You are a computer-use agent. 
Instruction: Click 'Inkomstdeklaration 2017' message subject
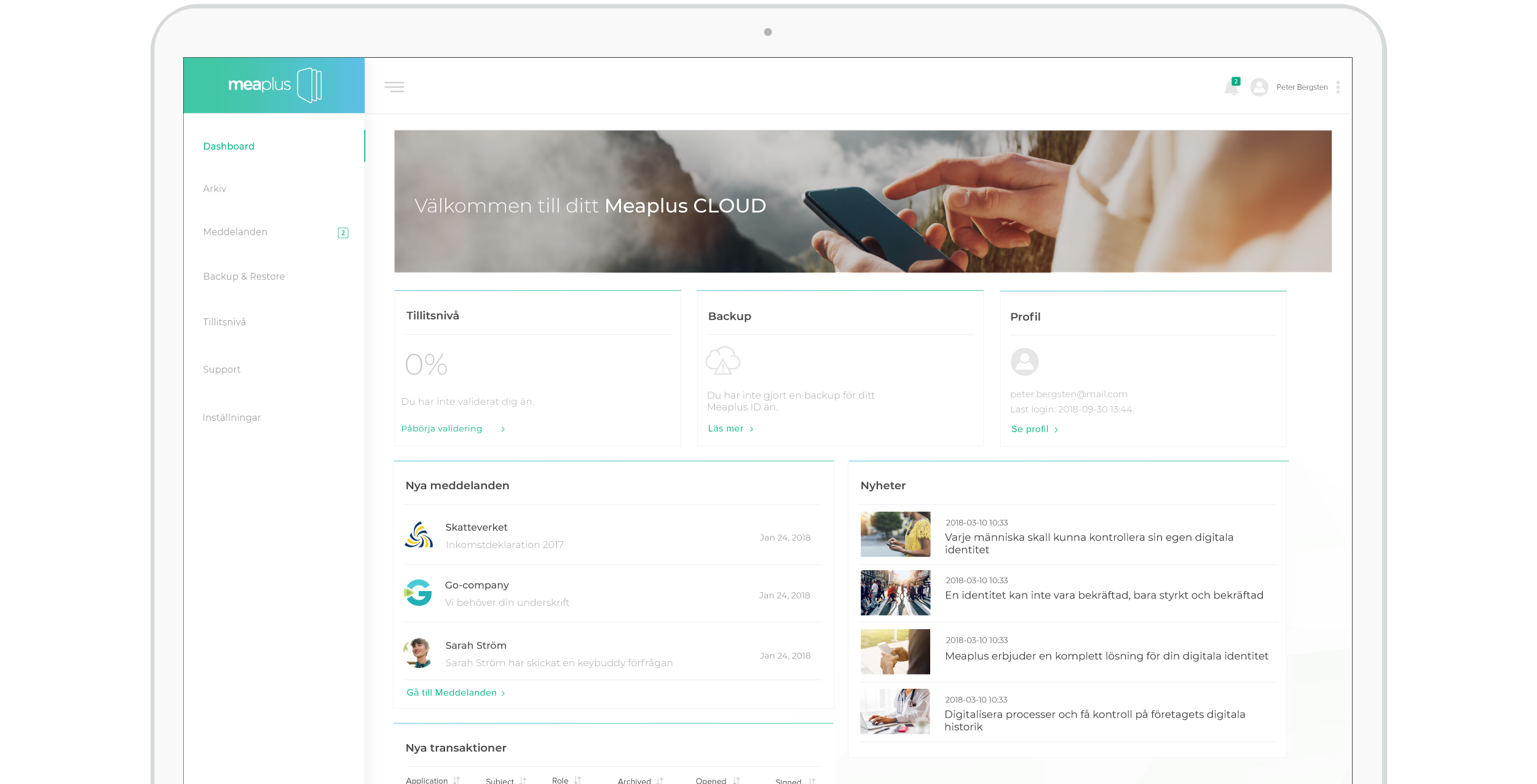504,544
